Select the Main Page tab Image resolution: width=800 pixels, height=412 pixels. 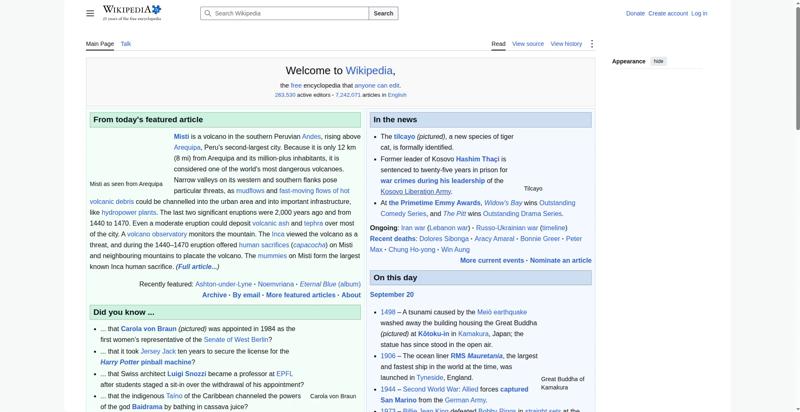100,44
